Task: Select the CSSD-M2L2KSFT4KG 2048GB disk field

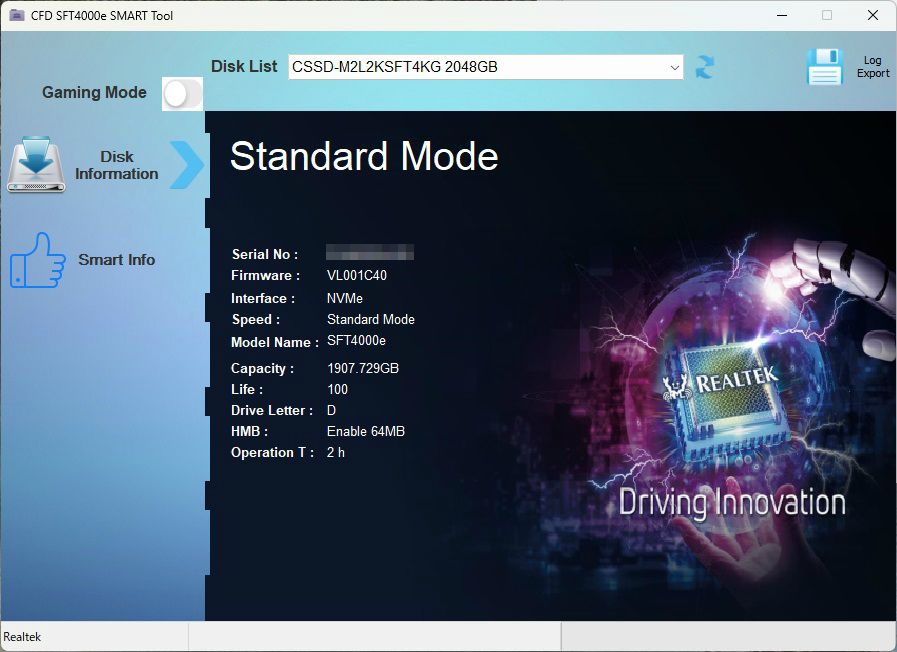Action: pos(480,67)
